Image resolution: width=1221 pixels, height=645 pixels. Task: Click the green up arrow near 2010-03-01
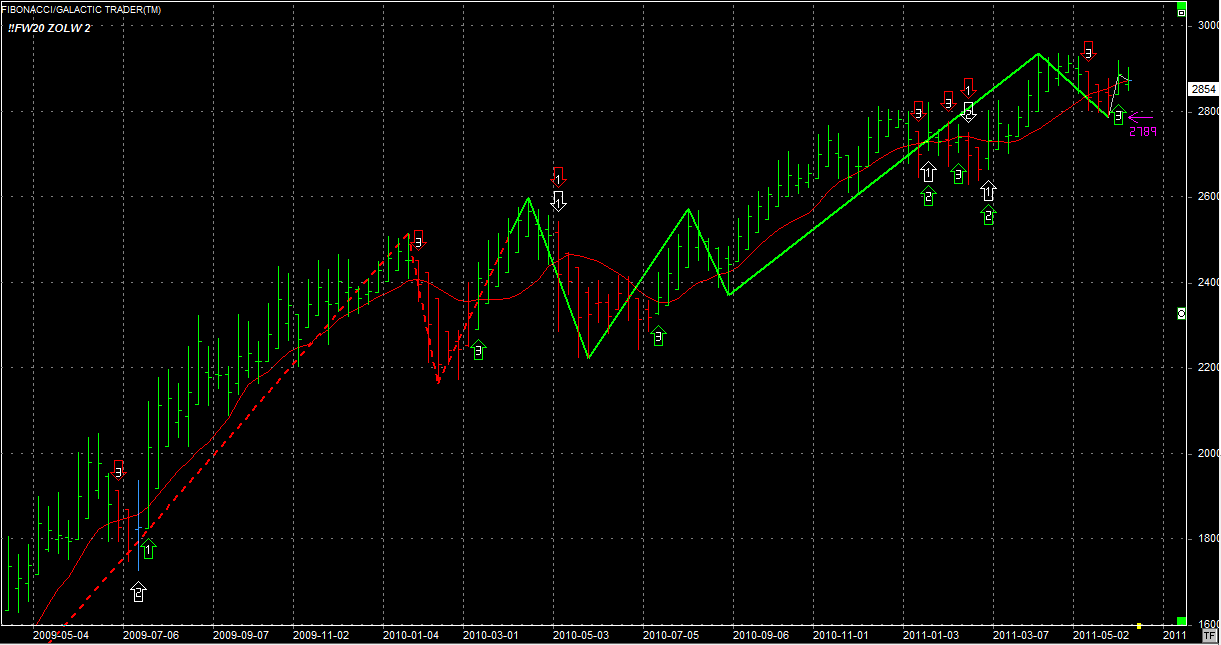[478, 350]
